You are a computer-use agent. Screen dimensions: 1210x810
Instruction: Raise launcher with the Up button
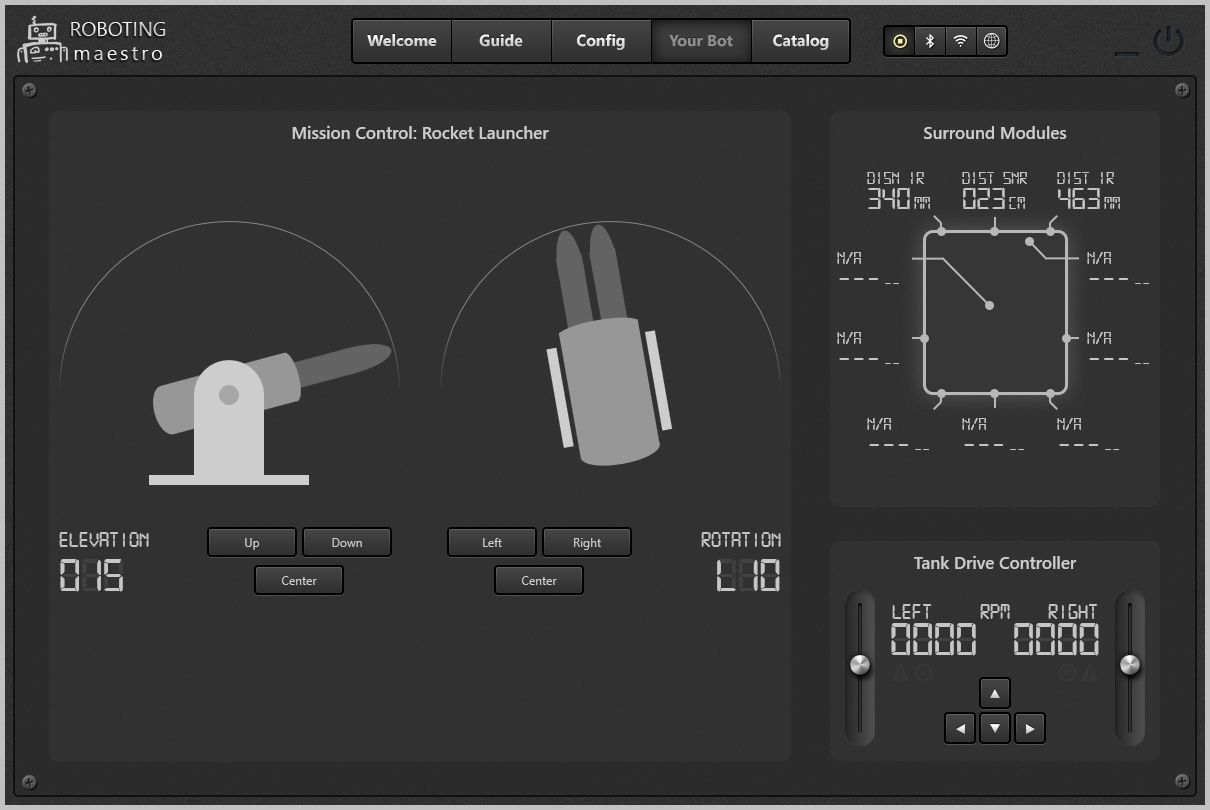coord(252,542)
